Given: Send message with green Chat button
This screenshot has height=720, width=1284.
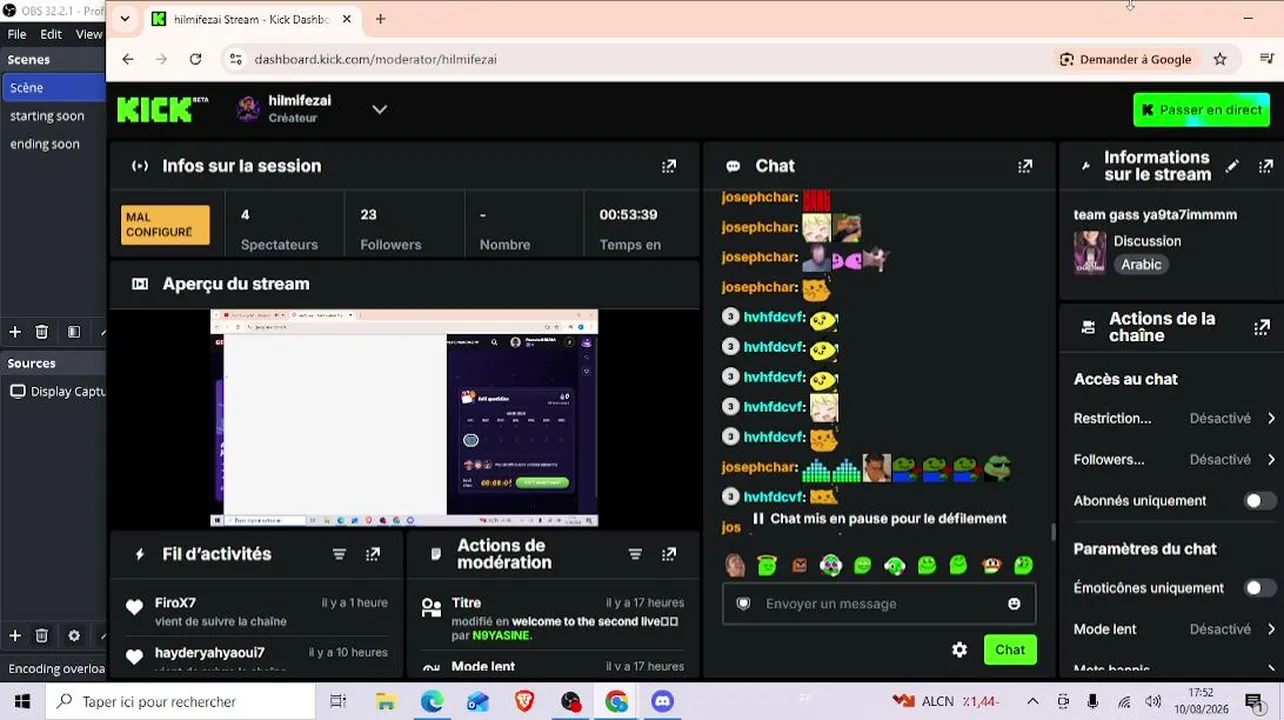Looking at the screenshot, I should (x=1010, y=650).
